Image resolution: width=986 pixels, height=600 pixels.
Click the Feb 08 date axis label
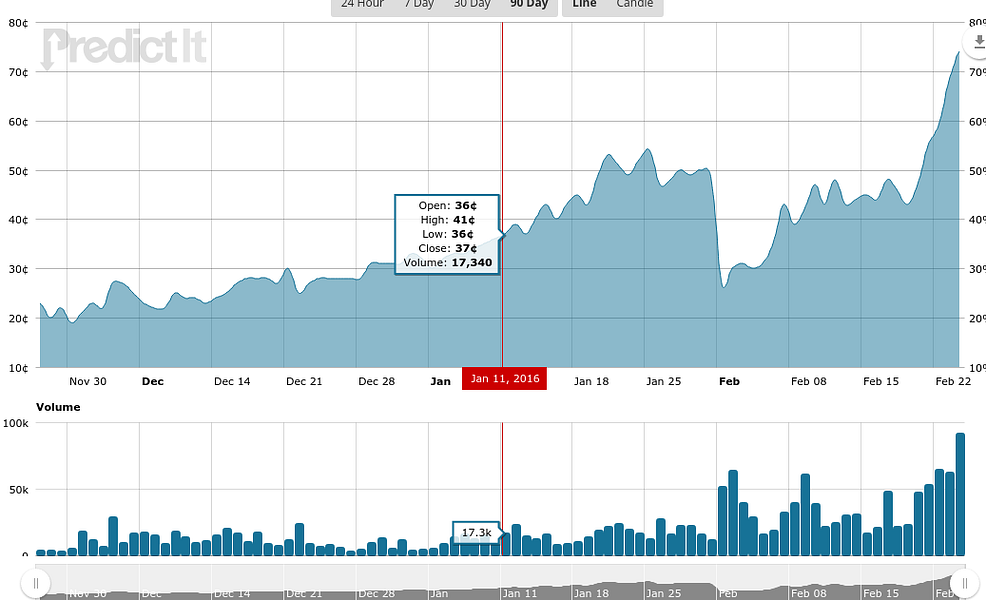[808, 381]
